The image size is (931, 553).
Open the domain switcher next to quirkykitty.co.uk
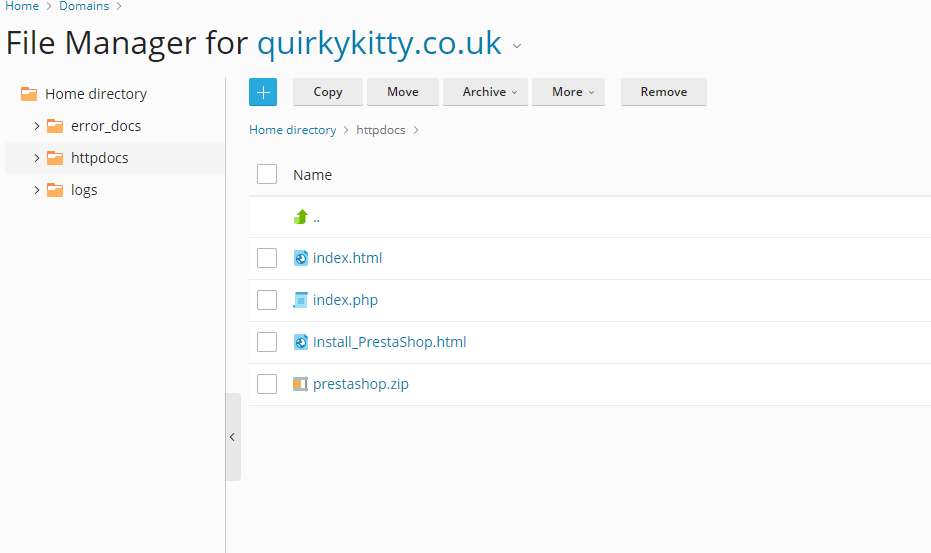517,46
